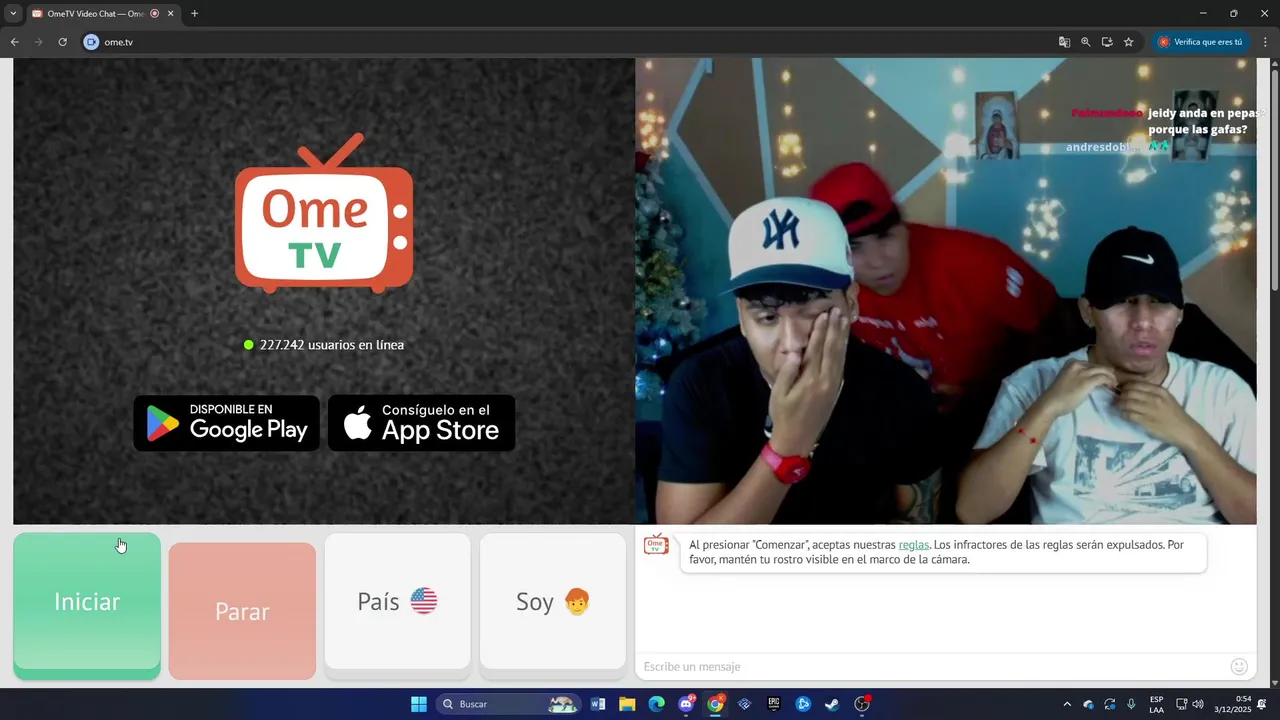Image resolution: width=1280 pixels, height=720 pixels.
Task: Open Microsoft Edge from the taskbar
Action: (656, 704)
